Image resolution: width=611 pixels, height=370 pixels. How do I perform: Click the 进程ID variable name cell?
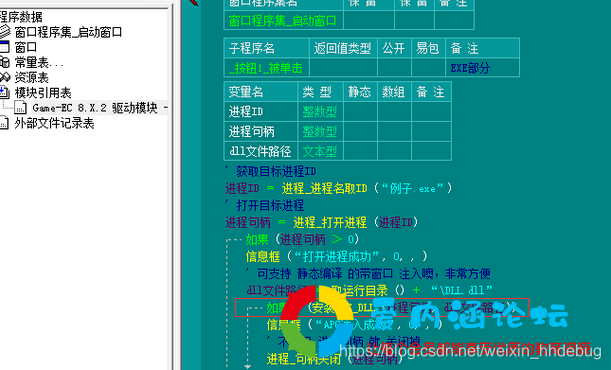pyautogui.click(x=261, y=111)
